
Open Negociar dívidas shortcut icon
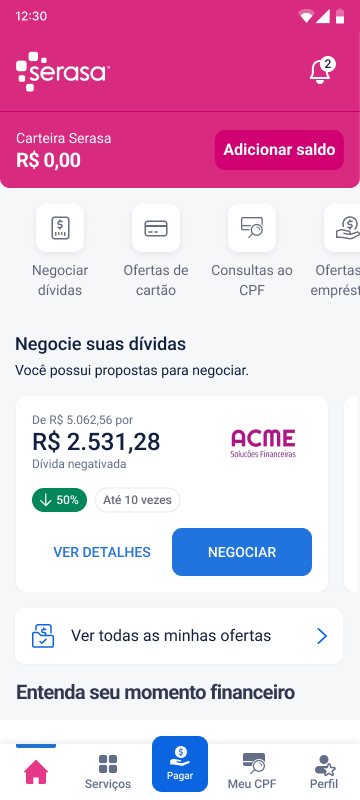click(x=60, y=228)
